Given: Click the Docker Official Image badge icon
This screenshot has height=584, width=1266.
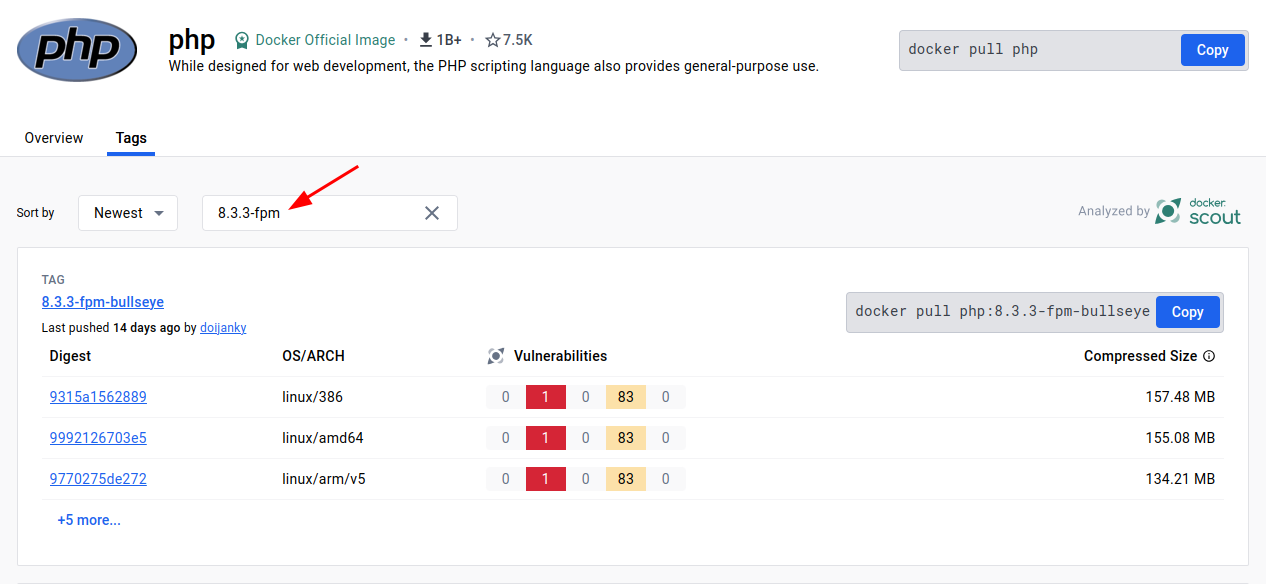Looking at the screenshot, I should click(241, 40).
